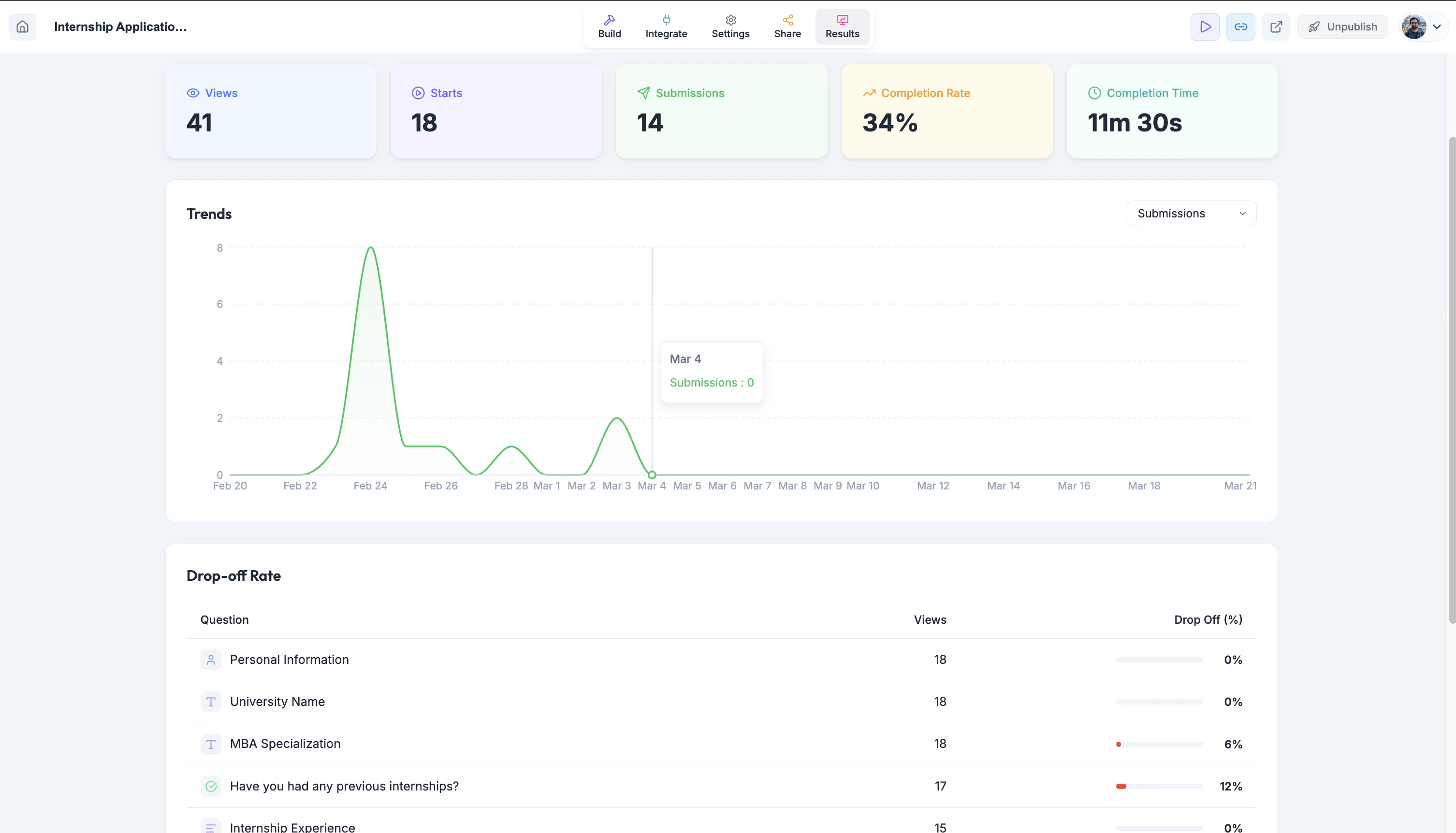
Task: Click the Internship Application form title
Action: click(120, 27)
